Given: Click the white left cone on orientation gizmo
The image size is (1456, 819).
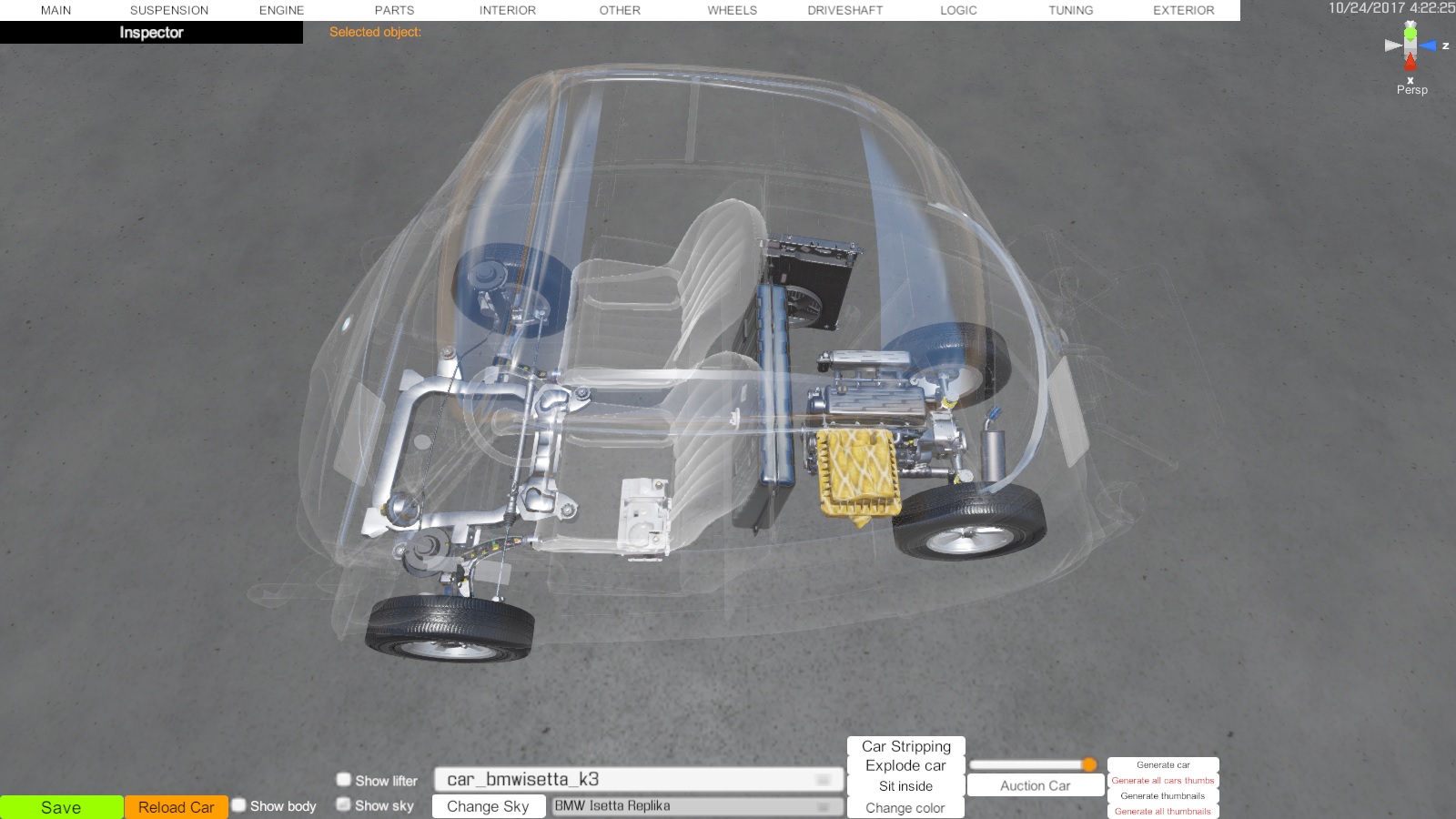Looking at the screenshot, I should (1392, 45).
